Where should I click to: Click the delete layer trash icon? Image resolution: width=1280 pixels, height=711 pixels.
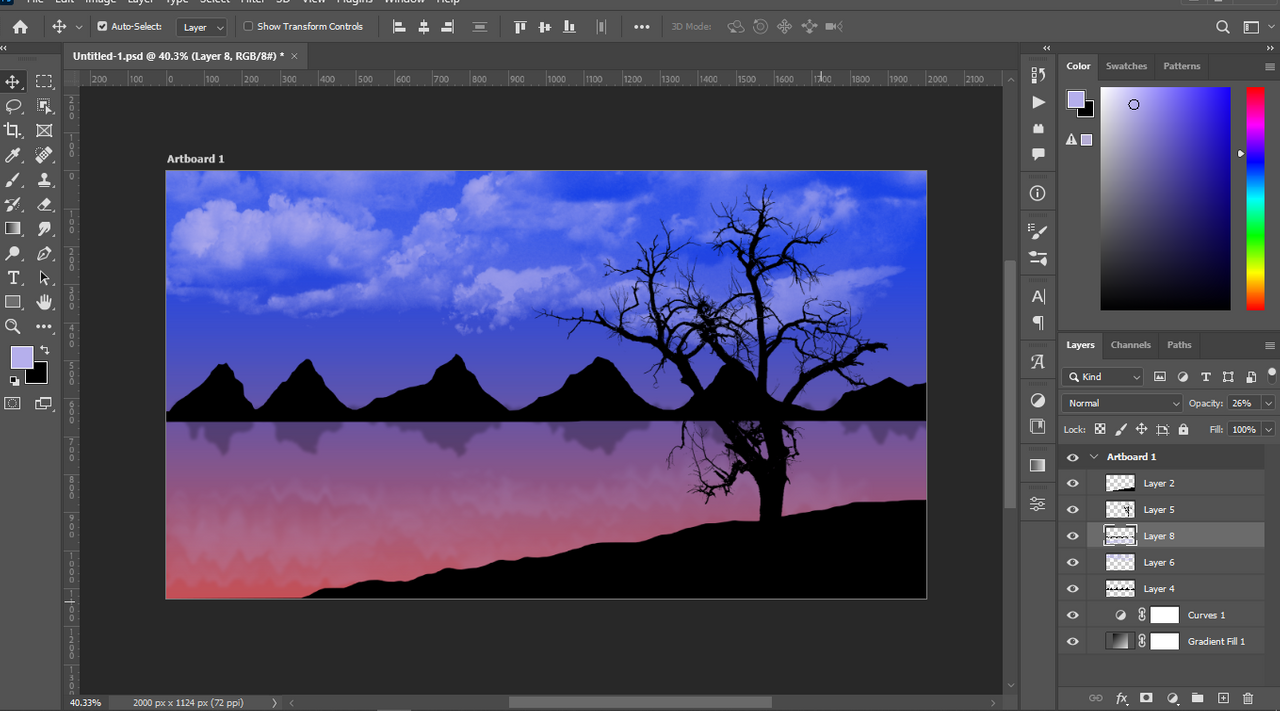(x=1247, y=698)
